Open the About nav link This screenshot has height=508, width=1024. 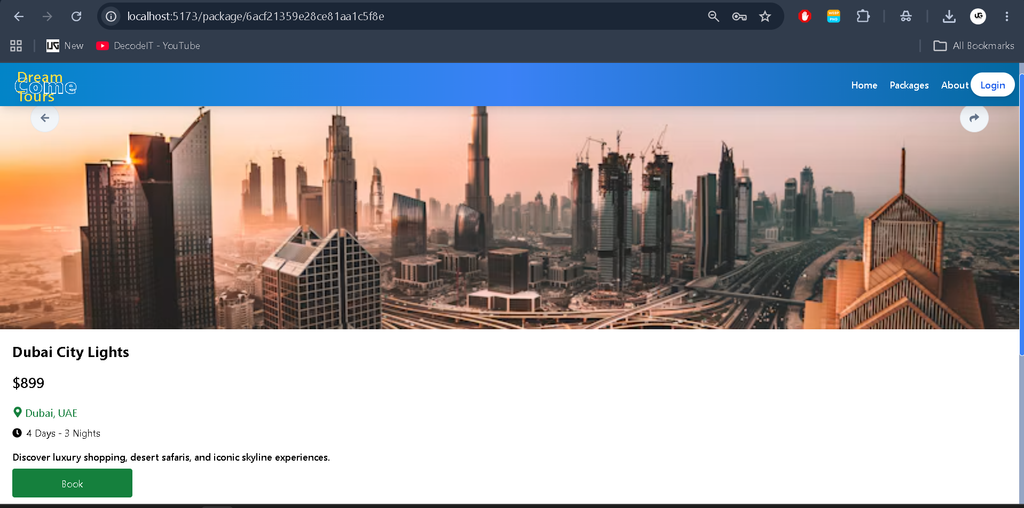[955, 86]
